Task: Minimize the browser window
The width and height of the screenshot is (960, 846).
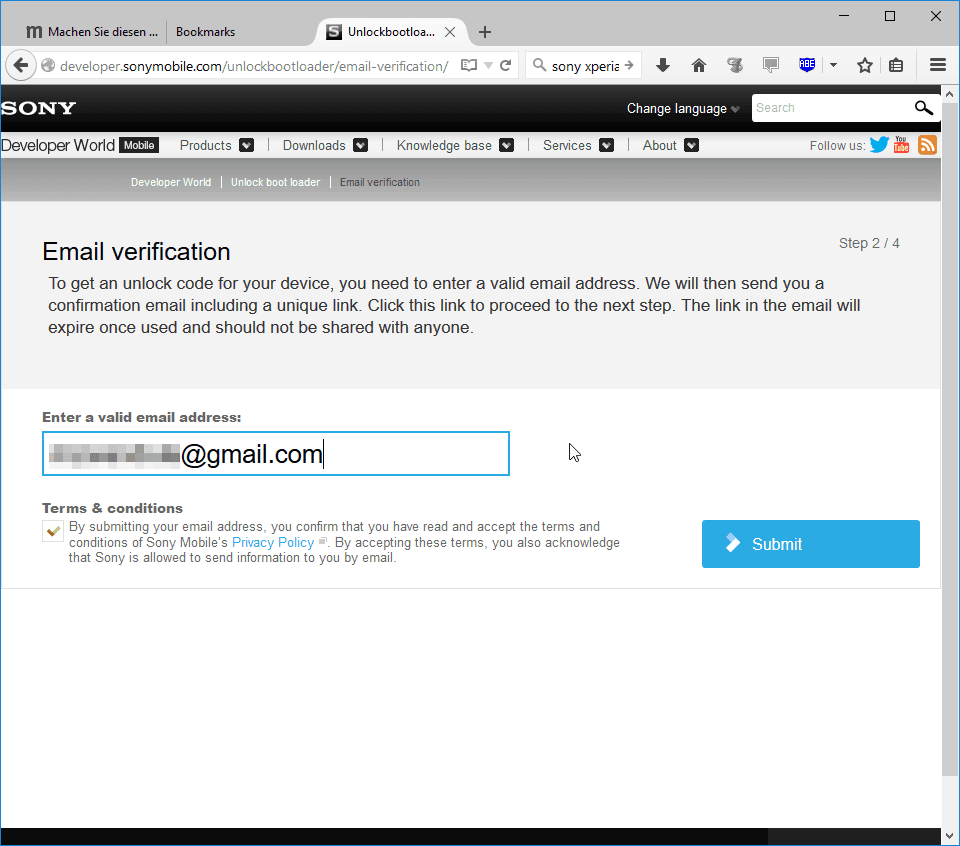Action: (x=844, y=16)
